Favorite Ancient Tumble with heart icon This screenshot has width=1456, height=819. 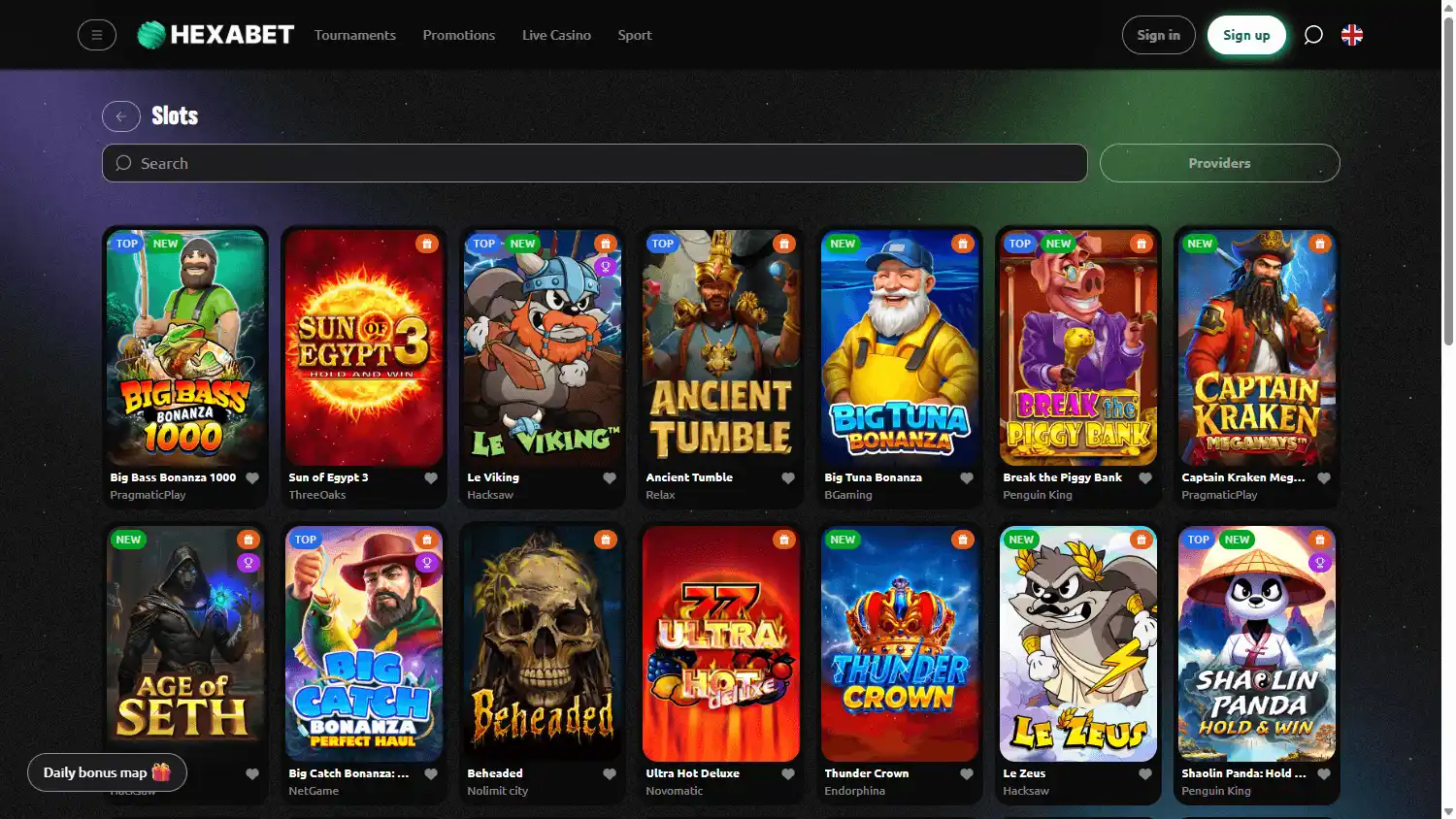(x=788, y=478)
